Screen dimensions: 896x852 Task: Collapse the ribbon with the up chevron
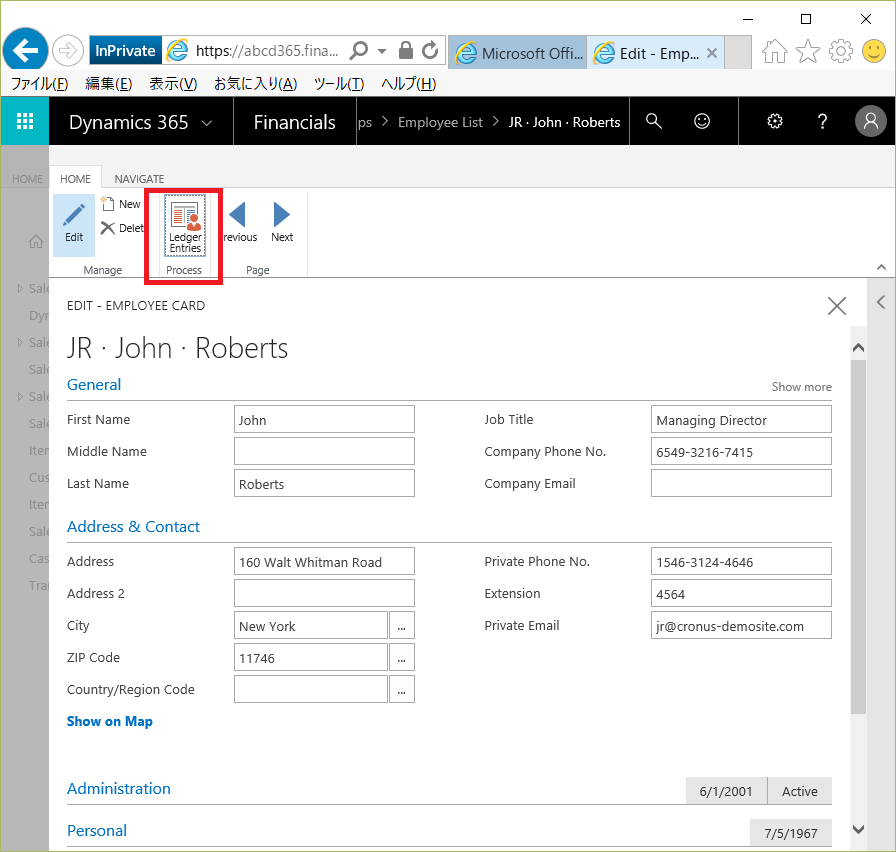click(x=881, y=267)
